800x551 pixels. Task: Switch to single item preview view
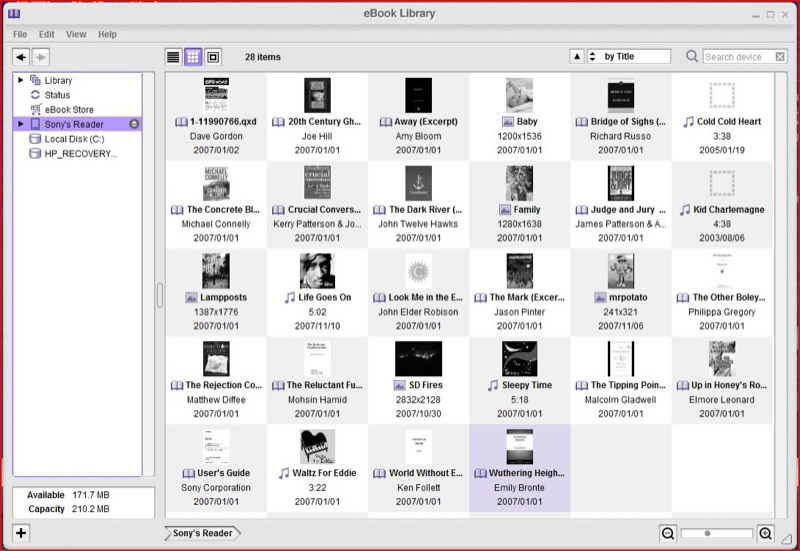(x=213, y=57)
